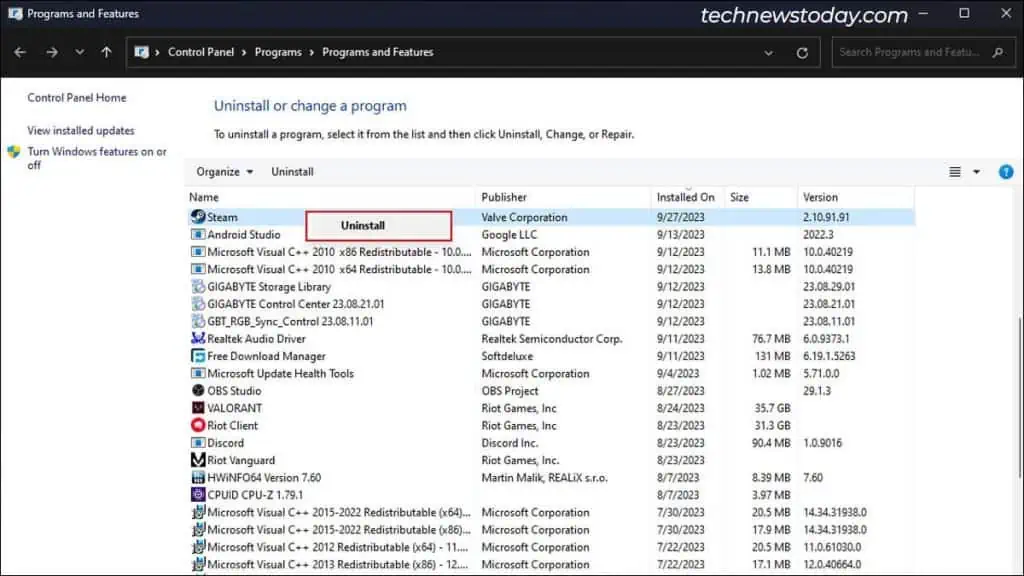Click the Up navigation arrow

105,51
